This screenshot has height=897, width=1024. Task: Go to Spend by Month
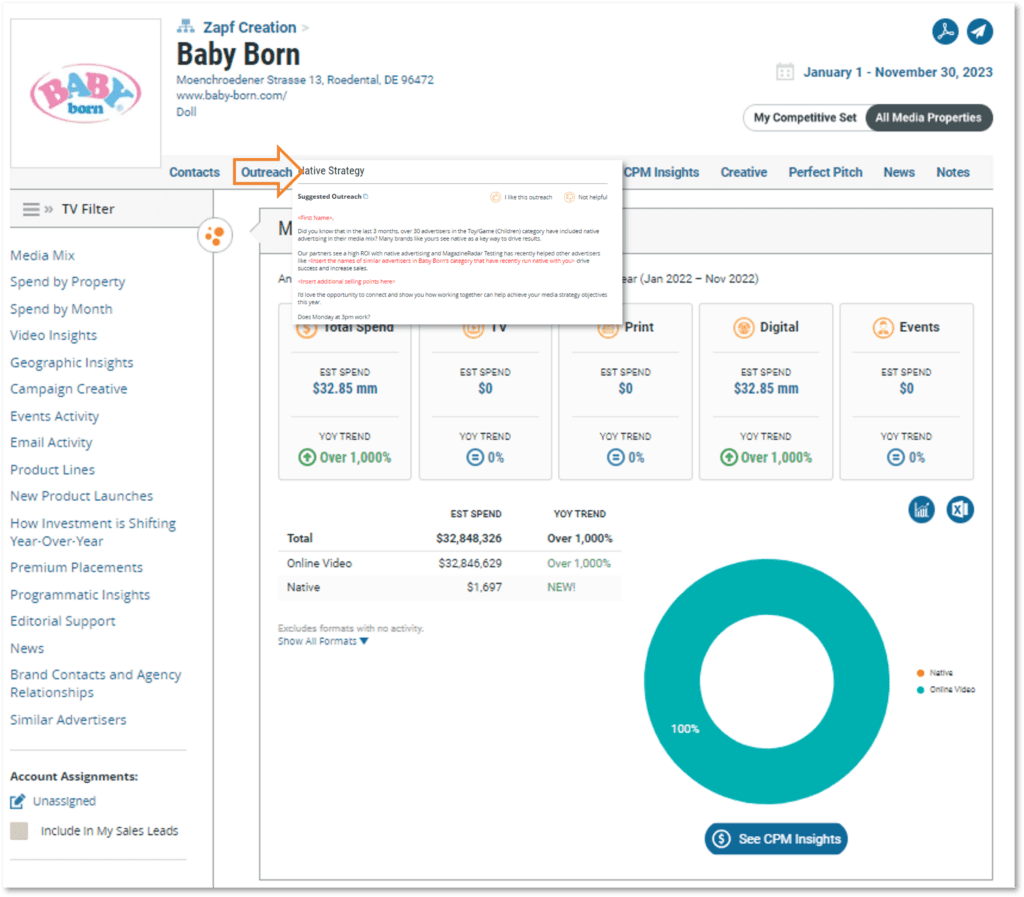[x=61, y=309]
